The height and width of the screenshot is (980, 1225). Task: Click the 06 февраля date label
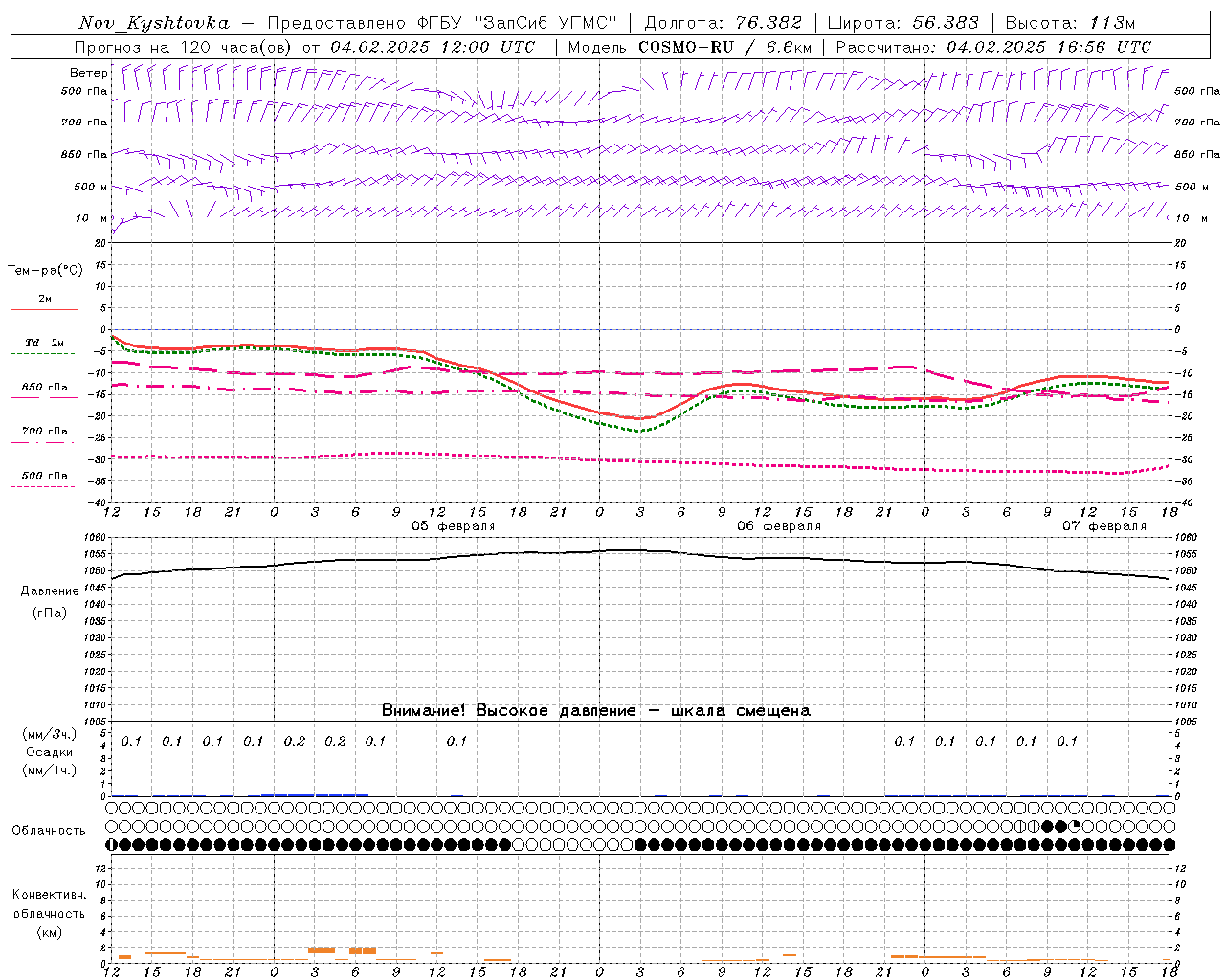point(779,526)
